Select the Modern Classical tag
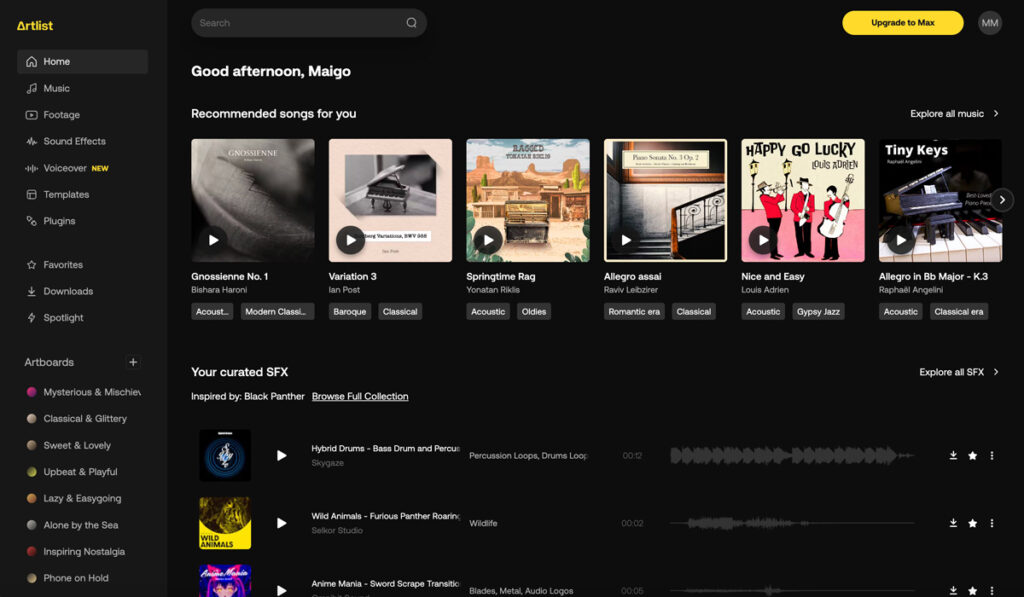 (x=277, y=312)
